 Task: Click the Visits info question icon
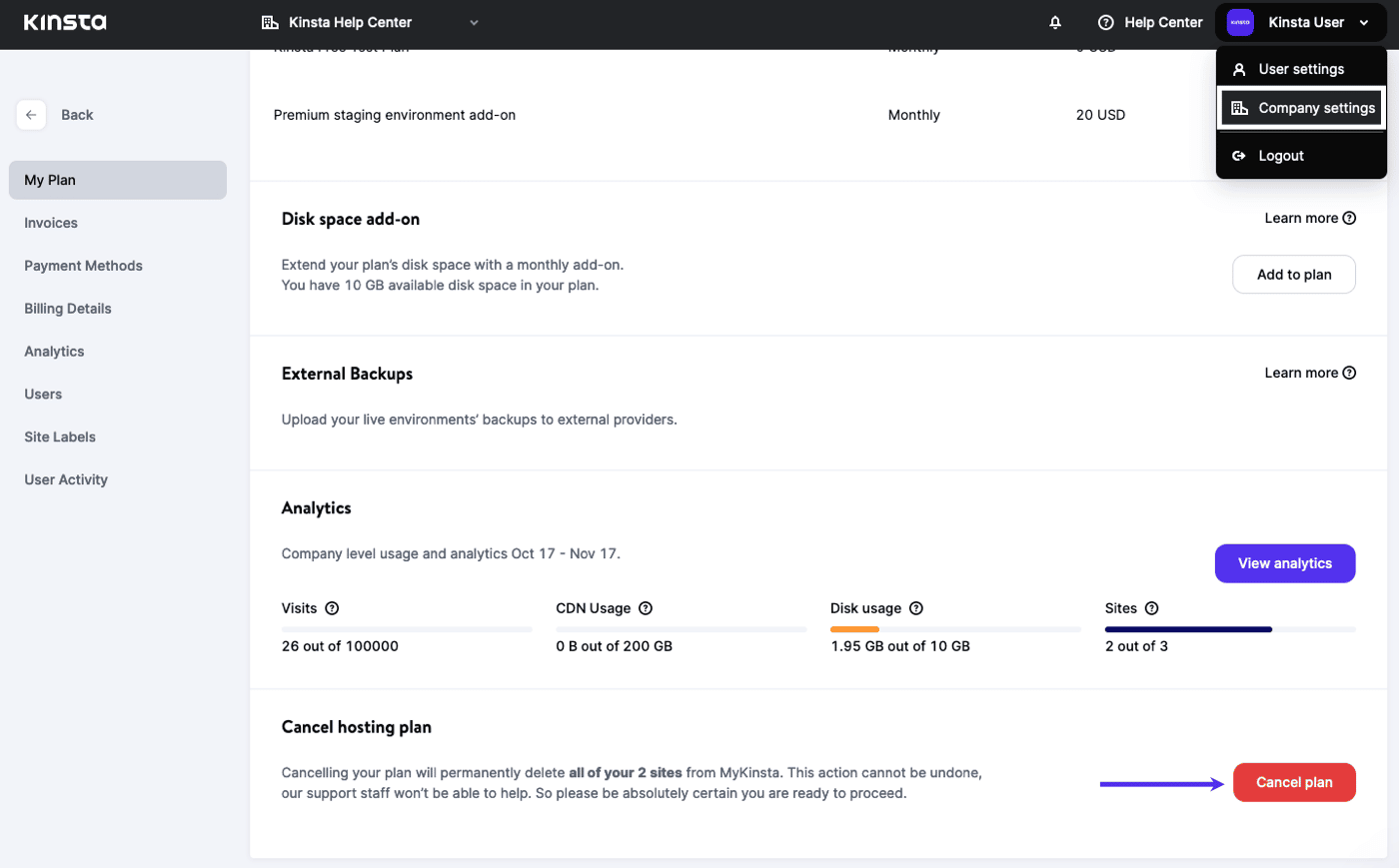click(332, 608)
